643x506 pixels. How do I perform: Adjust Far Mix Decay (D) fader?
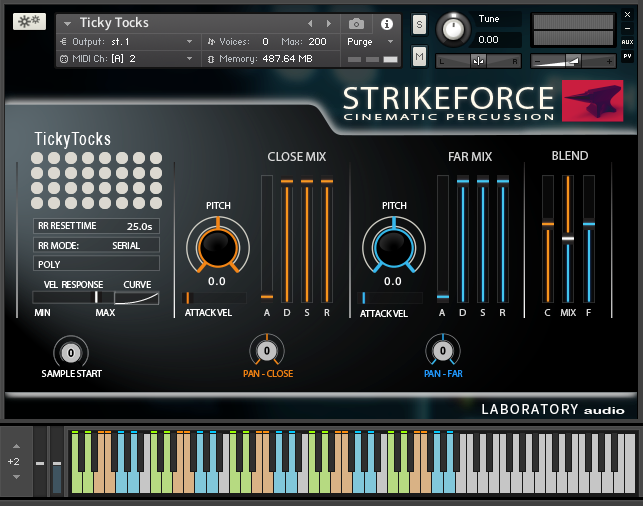tap(463, 181)
